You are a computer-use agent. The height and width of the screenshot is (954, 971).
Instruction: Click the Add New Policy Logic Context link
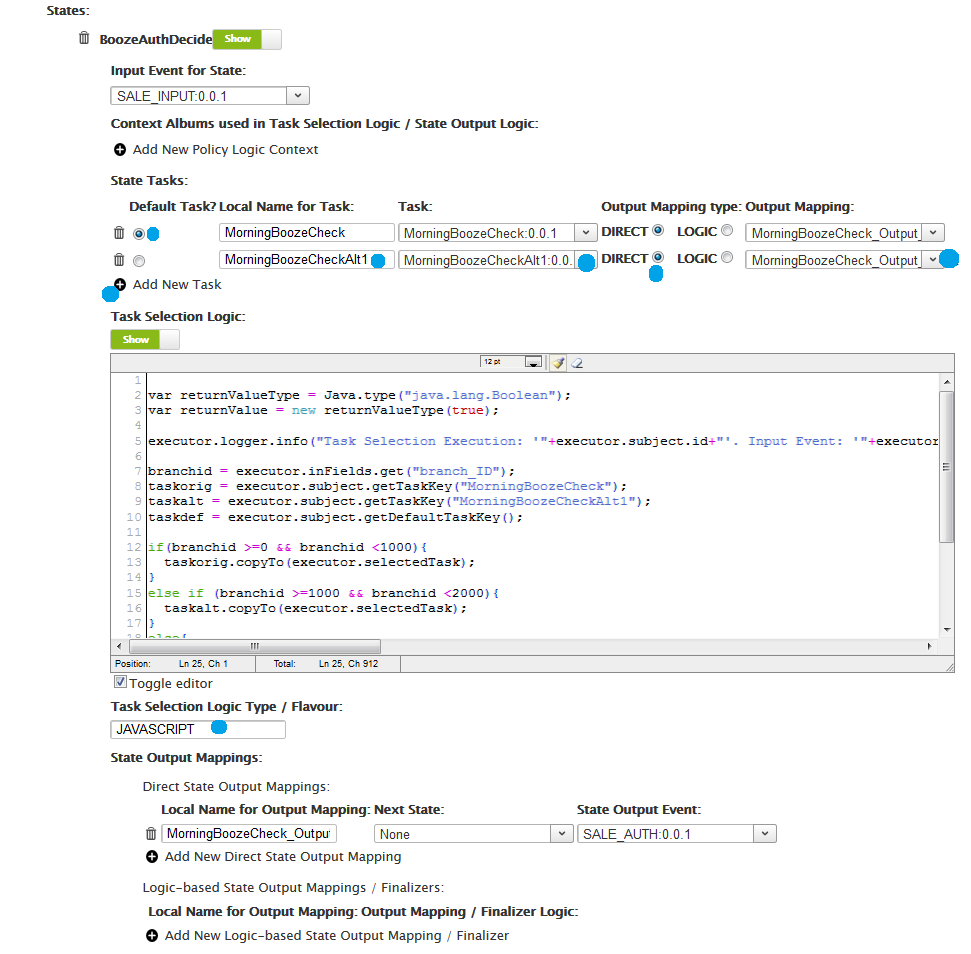pyautogui.click(x=225, y=149)
